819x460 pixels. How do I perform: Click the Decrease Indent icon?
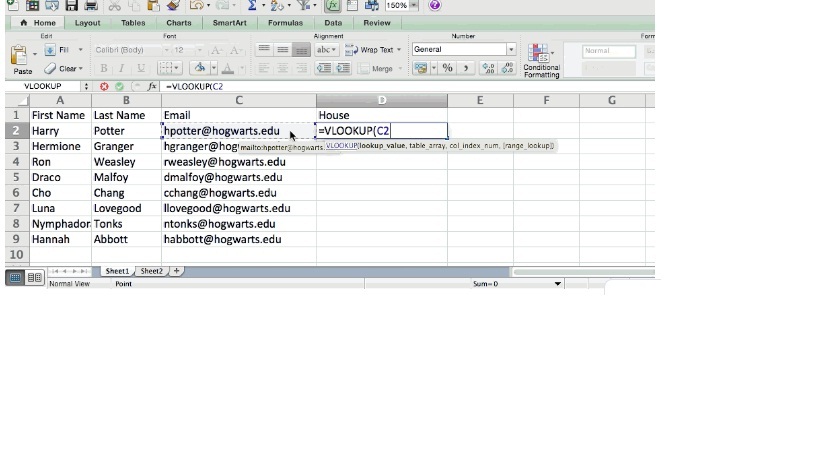point(324,68)
